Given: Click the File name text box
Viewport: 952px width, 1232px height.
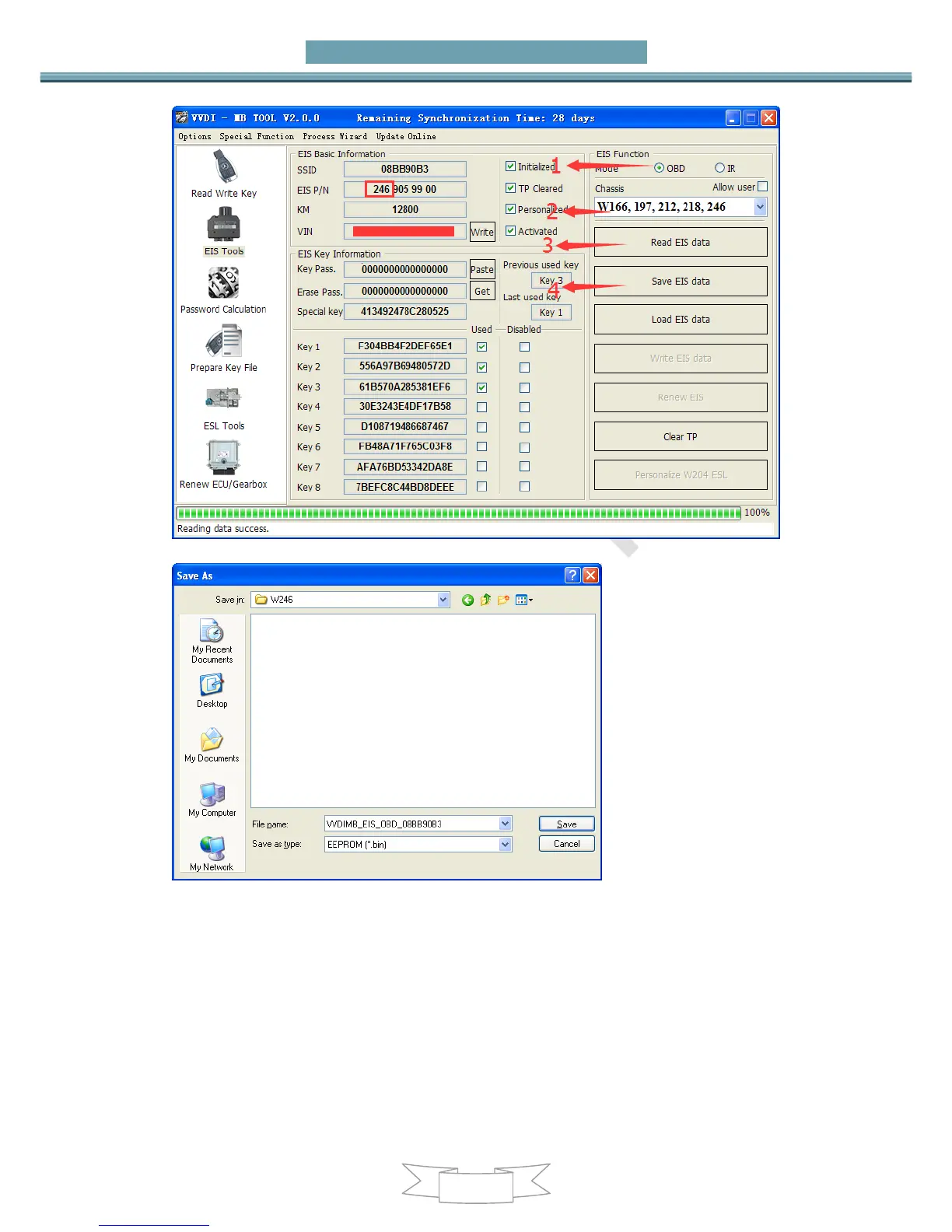Looking at the screenshot, I should coord(412,824).
